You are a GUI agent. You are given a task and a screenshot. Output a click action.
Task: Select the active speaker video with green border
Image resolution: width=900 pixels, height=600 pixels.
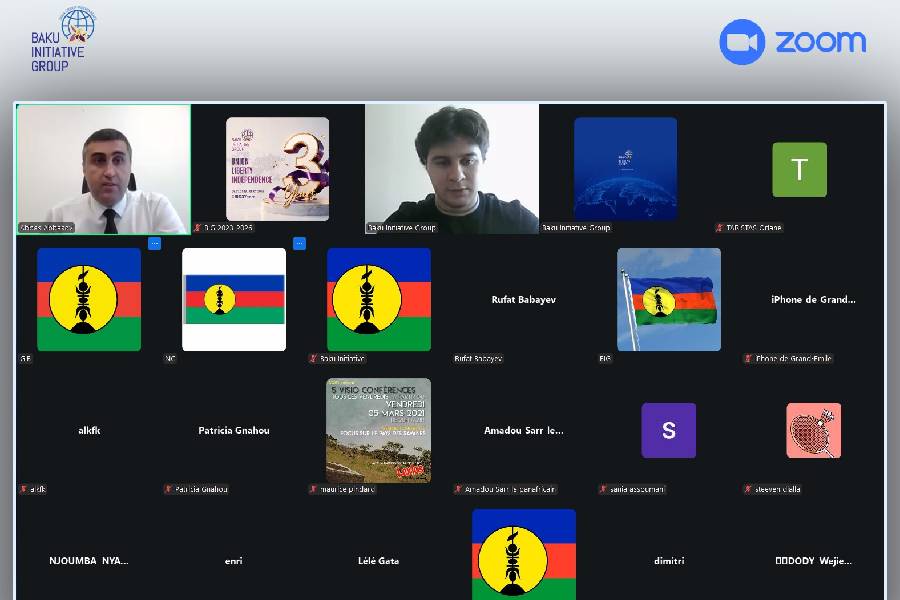103,169
